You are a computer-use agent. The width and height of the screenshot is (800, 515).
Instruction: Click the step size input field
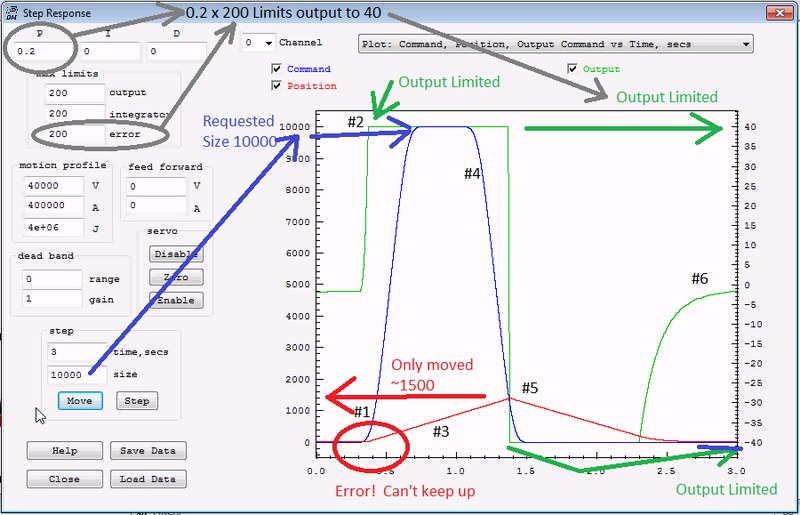[x=76, y=374]
